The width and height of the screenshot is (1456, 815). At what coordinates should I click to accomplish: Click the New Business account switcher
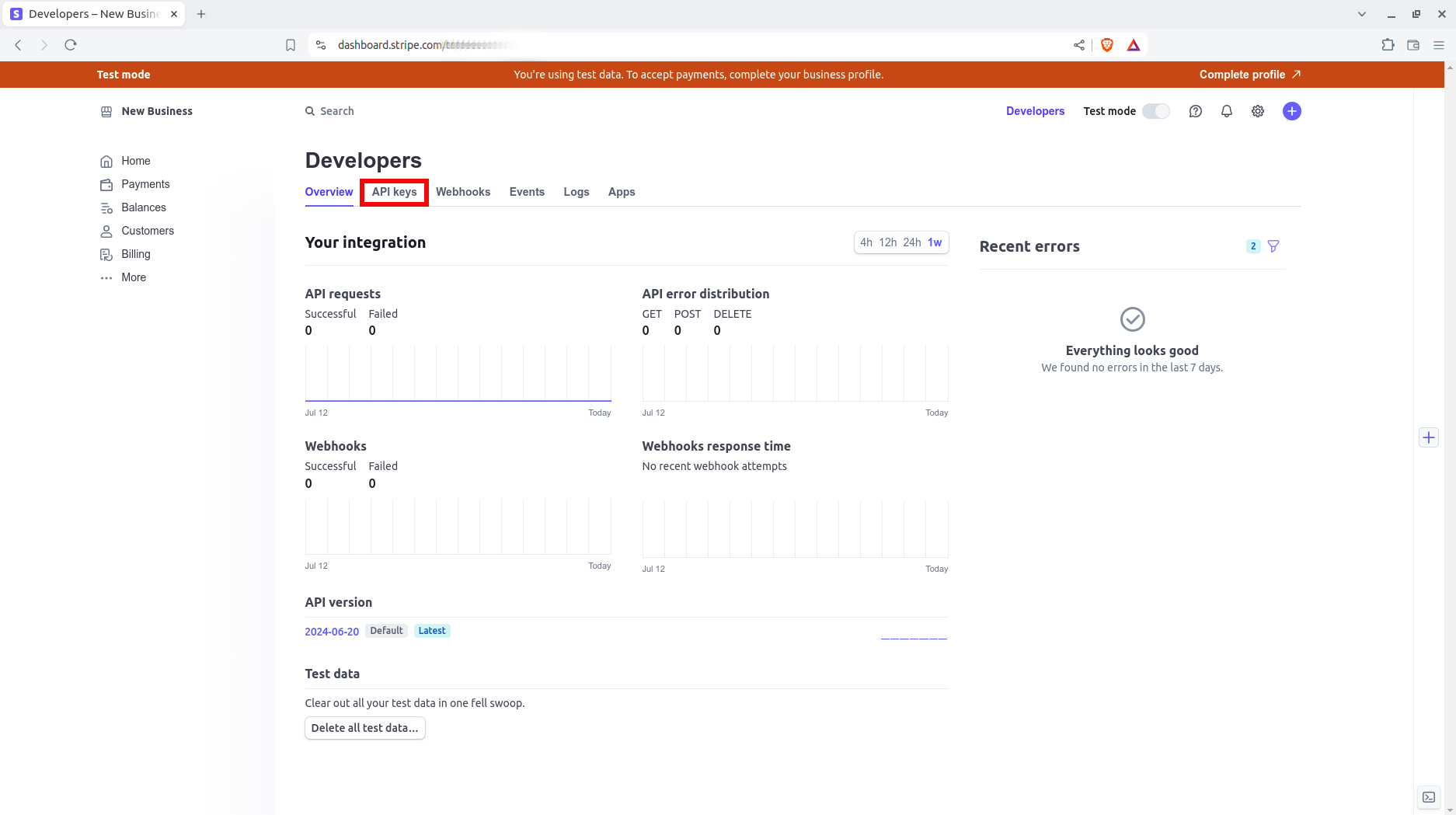tap(146, 111)
